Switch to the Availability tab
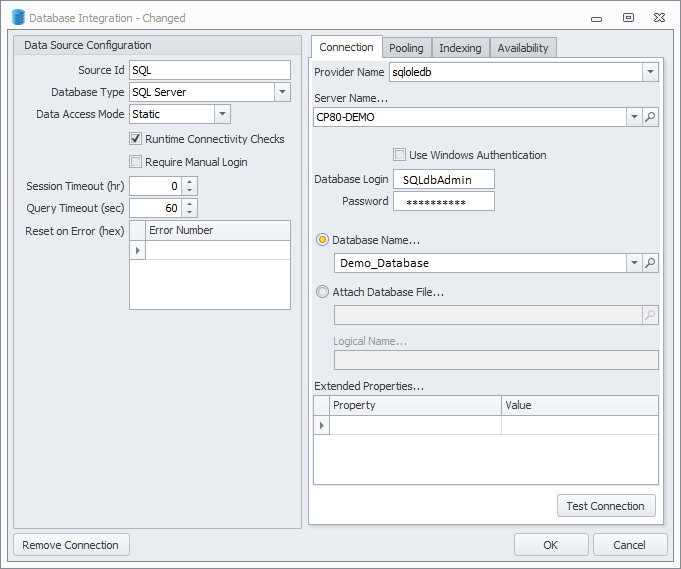681x569 pixels. (x=522, y=48)
